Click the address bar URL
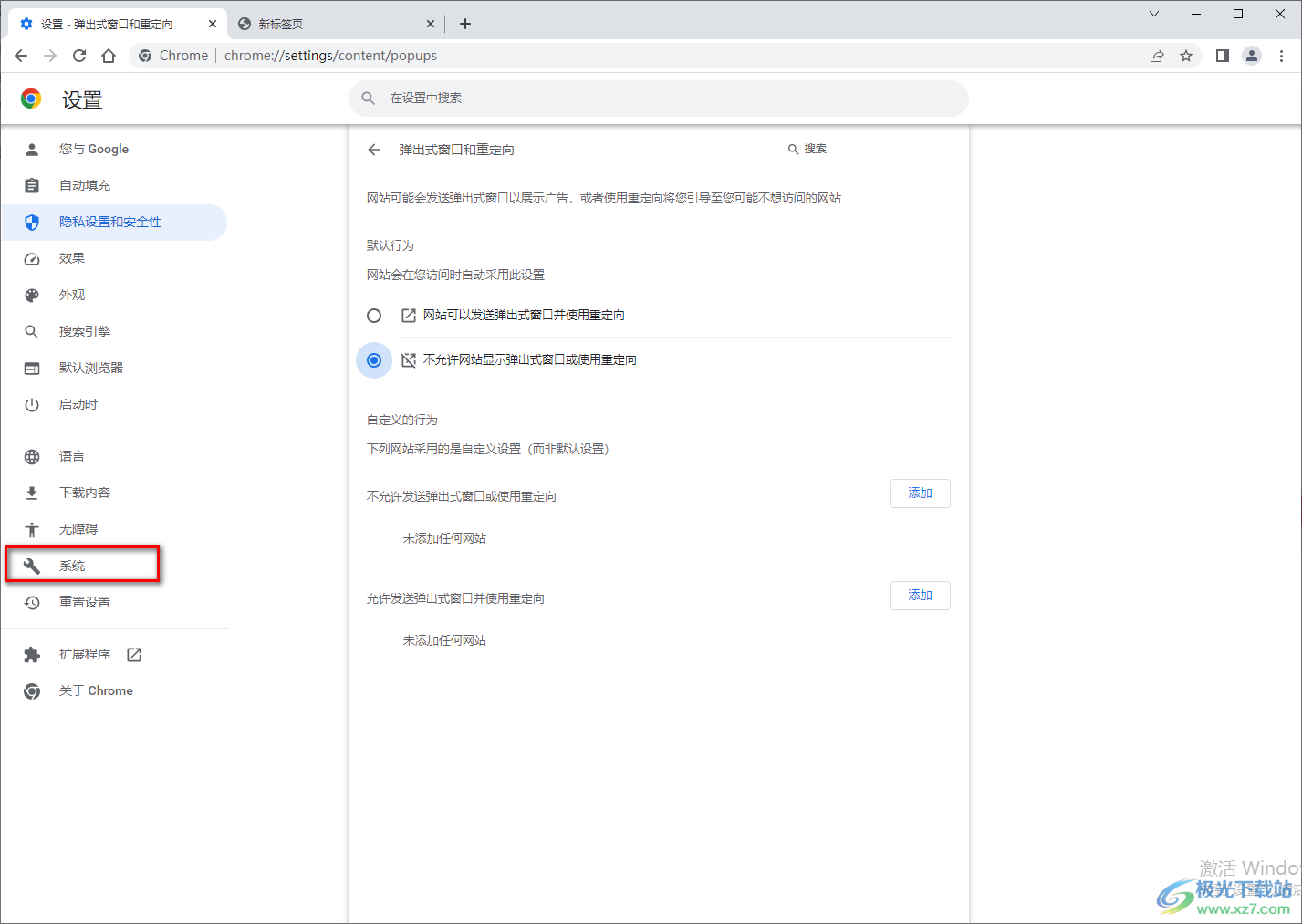This screenshot has width=1302, height=924. [330, 56]
